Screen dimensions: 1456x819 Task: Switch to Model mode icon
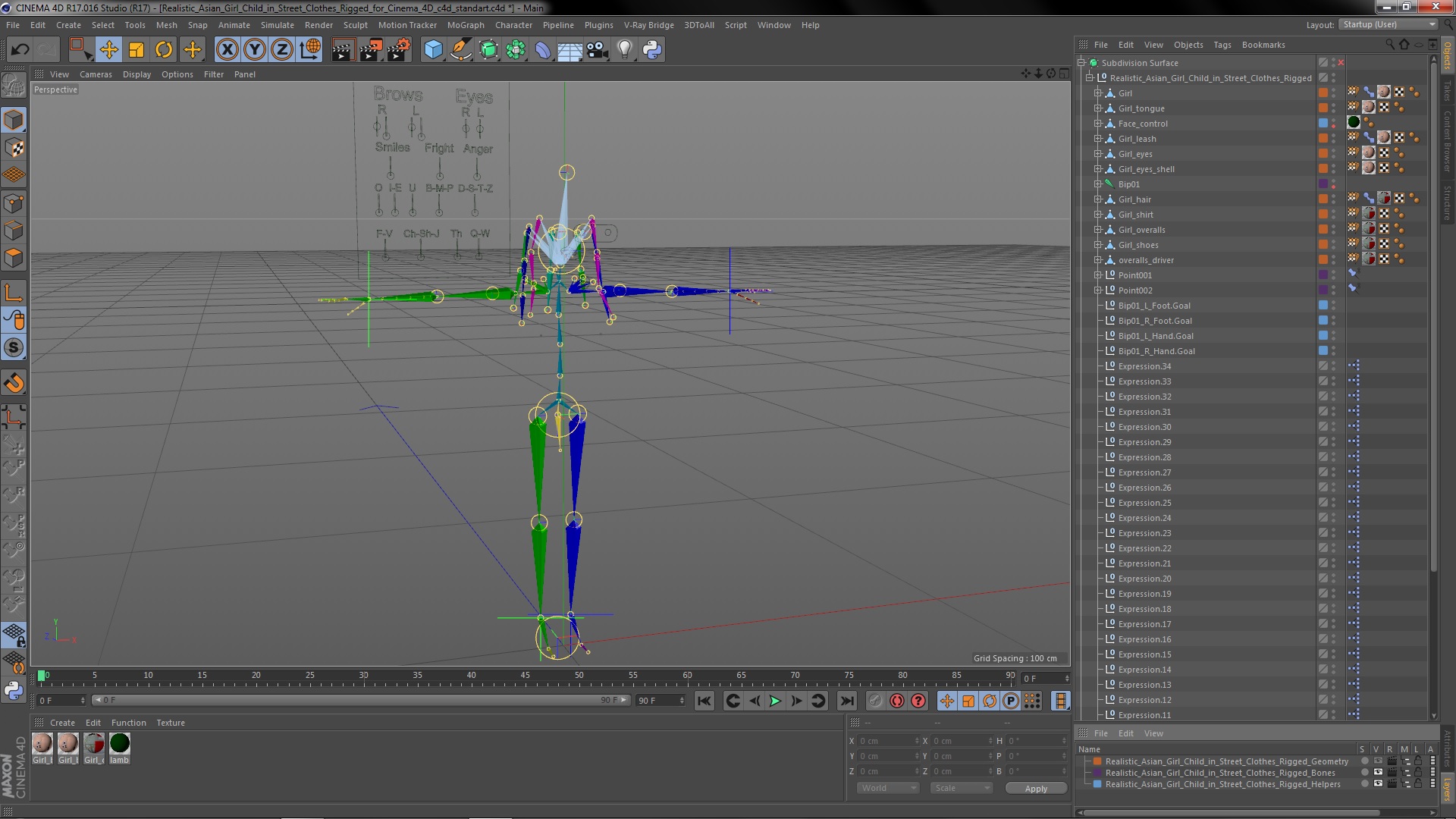point(14,120)
